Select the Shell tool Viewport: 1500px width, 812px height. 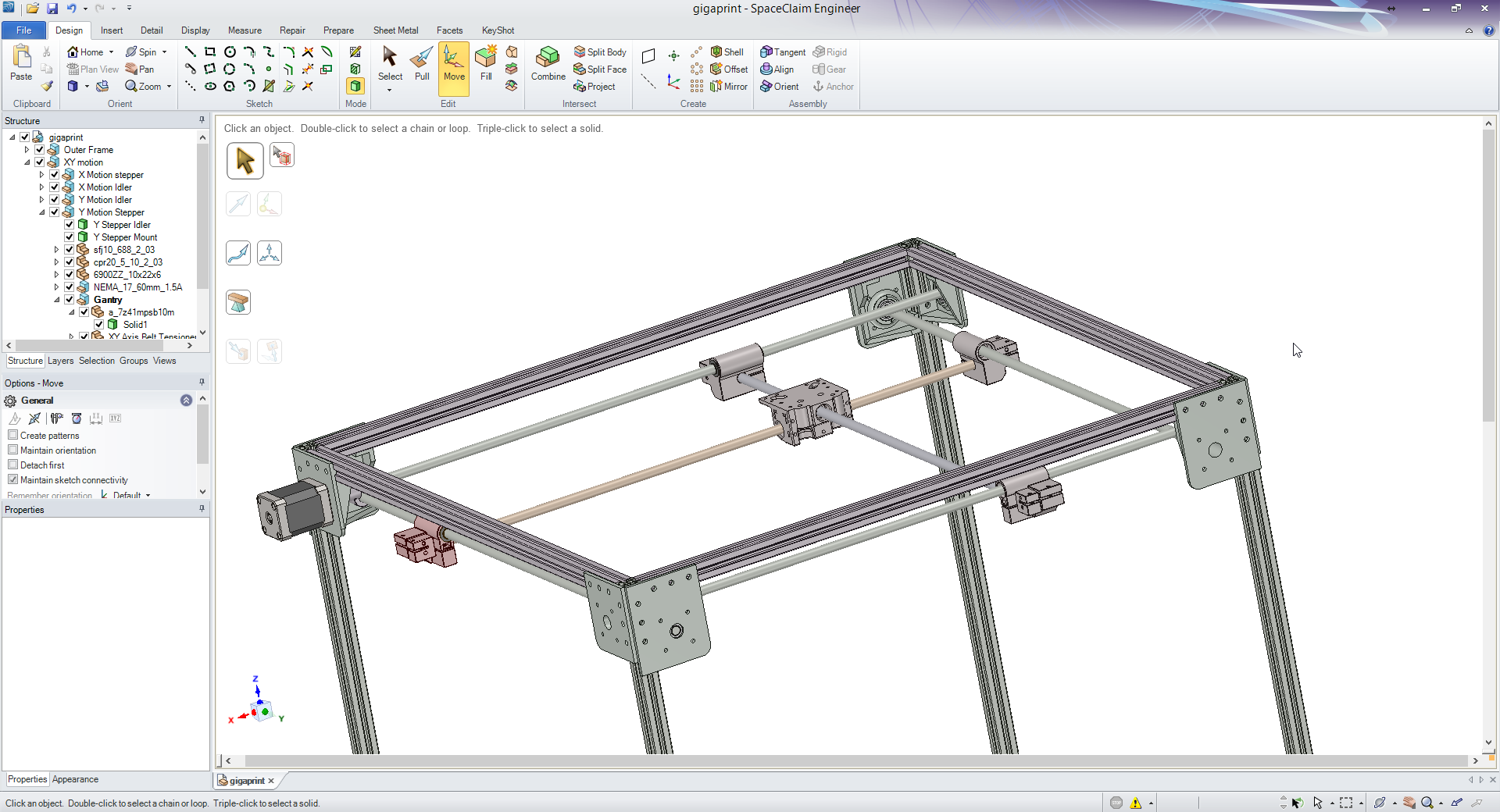tap(727, 52)
